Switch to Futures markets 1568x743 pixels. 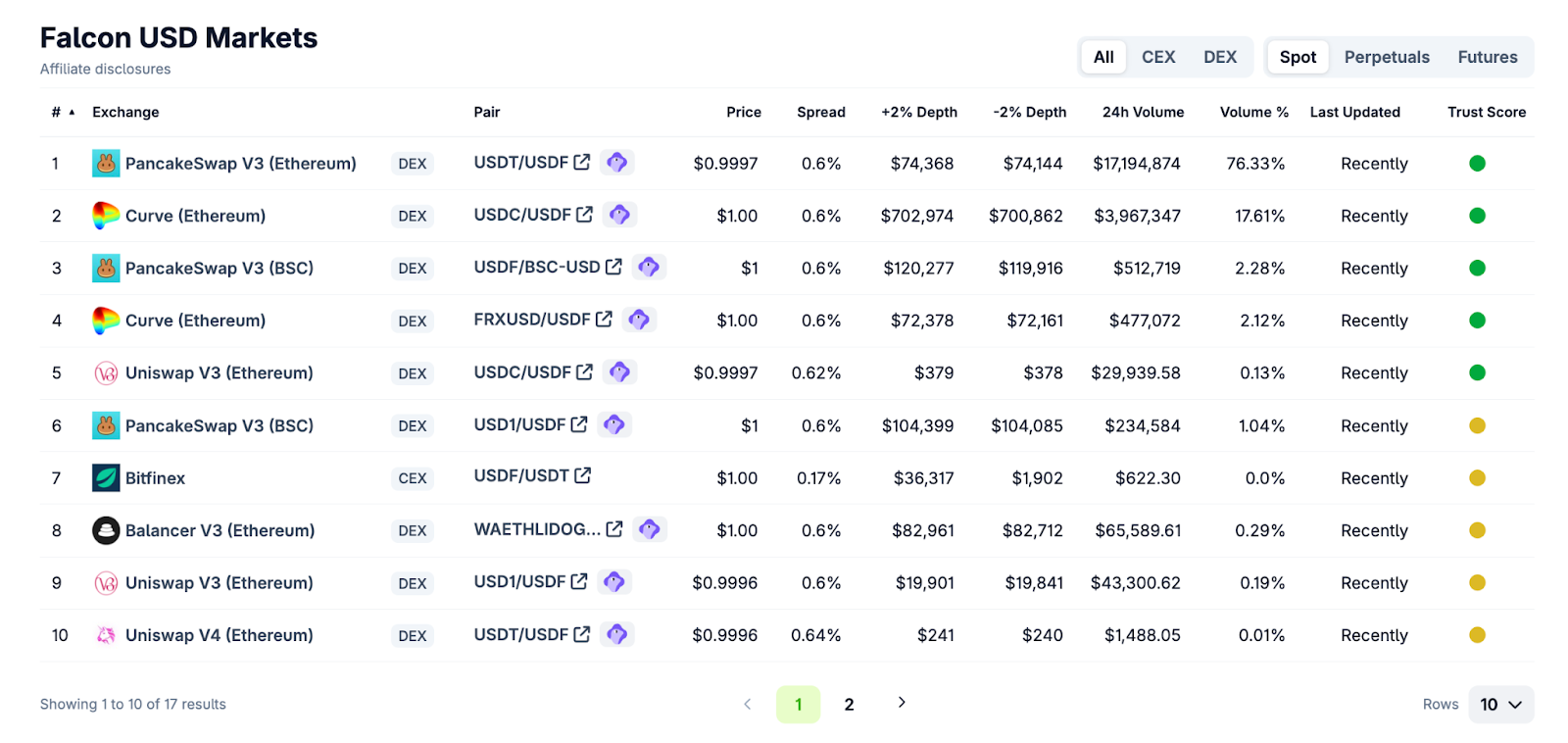[x=1488, y=57]
